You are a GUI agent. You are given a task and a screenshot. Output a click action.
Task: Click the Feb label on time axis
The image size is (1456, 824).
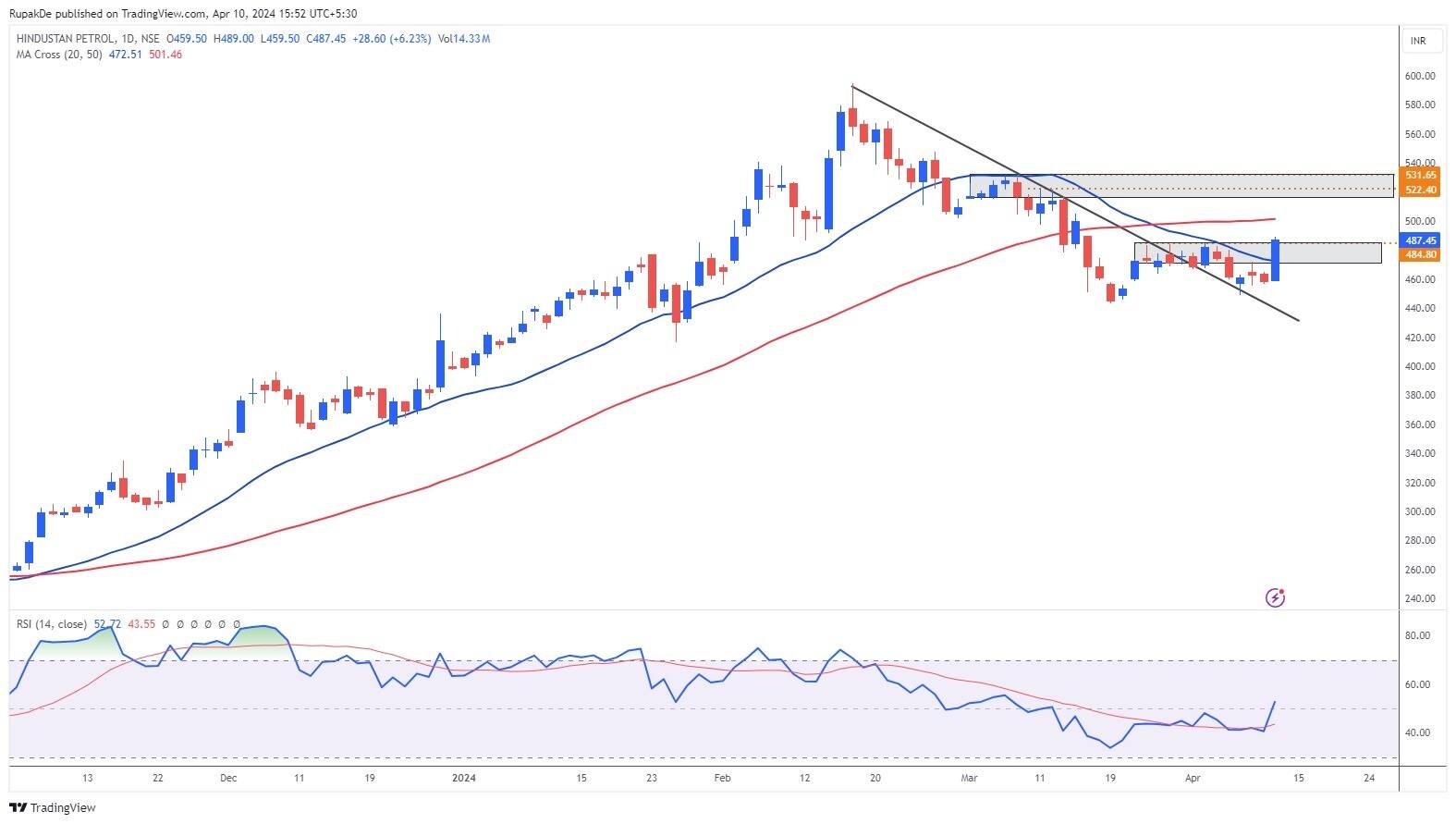click(x=723, y=778)
